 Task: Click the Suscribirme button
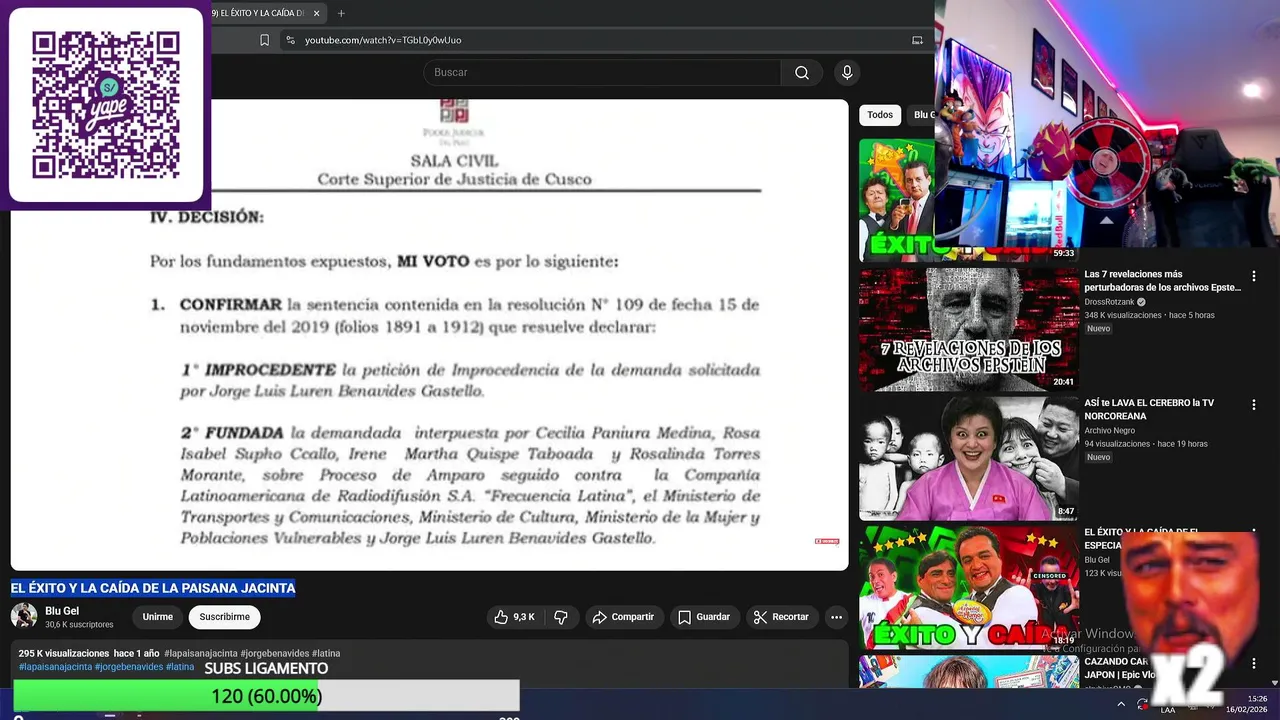tap(225, 617)
